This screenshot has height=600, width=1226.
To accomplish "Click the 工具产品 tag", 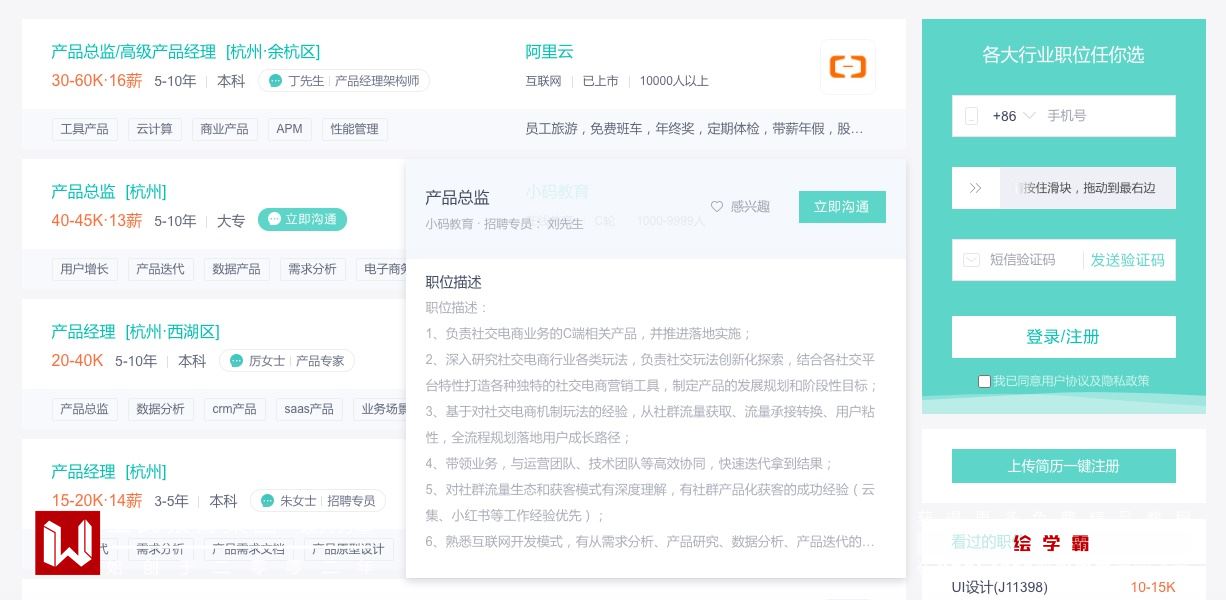I will [85, 129].
